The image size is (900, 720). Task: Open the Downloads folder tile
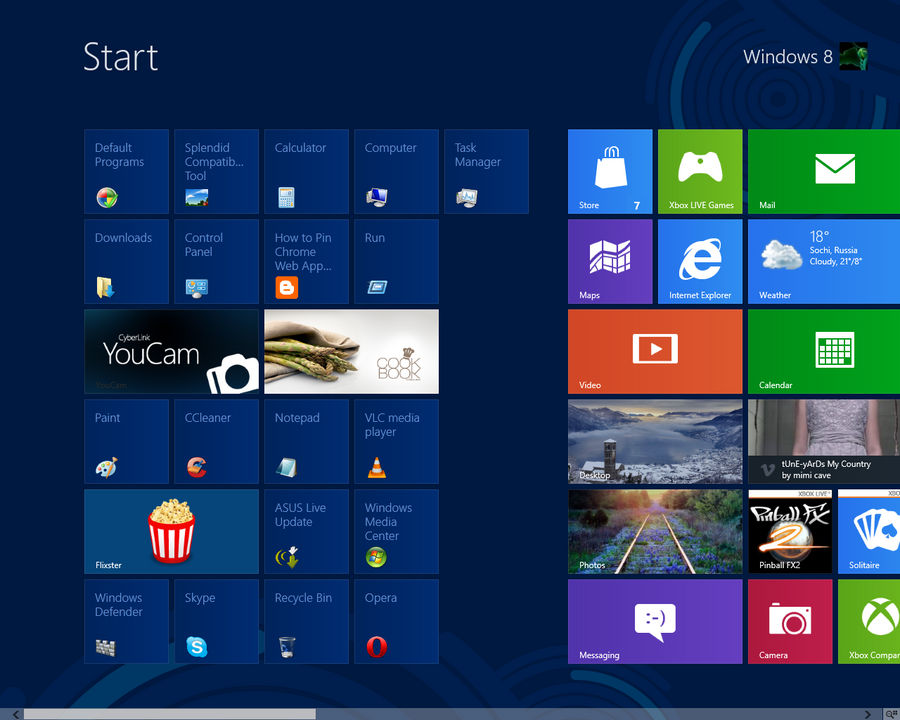click(126, 262)
